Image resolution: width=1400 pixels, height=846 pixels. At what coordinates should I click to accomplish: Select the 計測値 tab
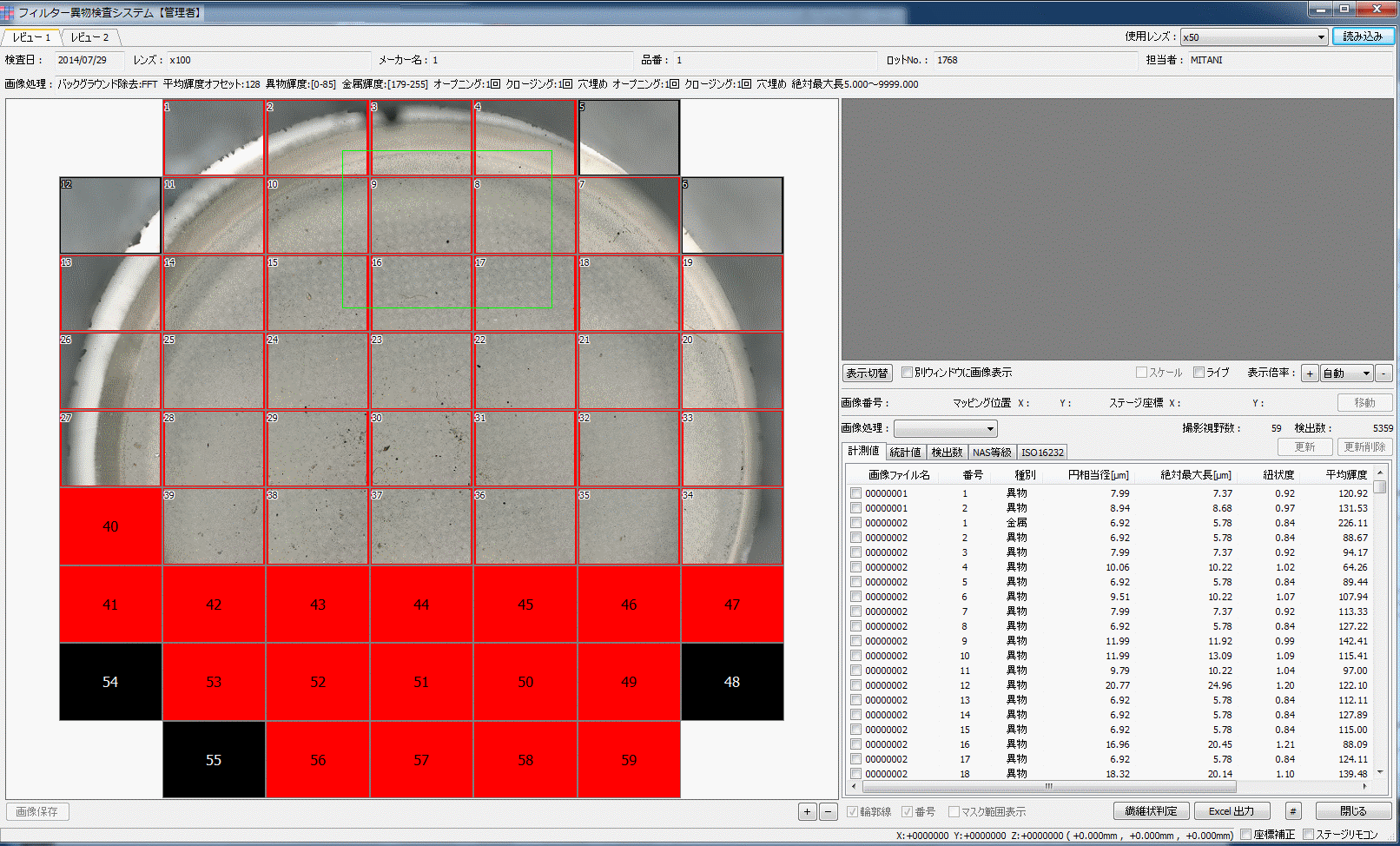coord(862,451)
